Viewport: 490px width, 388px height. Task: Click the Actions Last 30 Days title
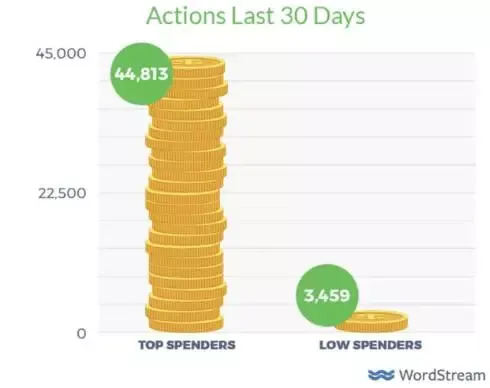(256, 16)
